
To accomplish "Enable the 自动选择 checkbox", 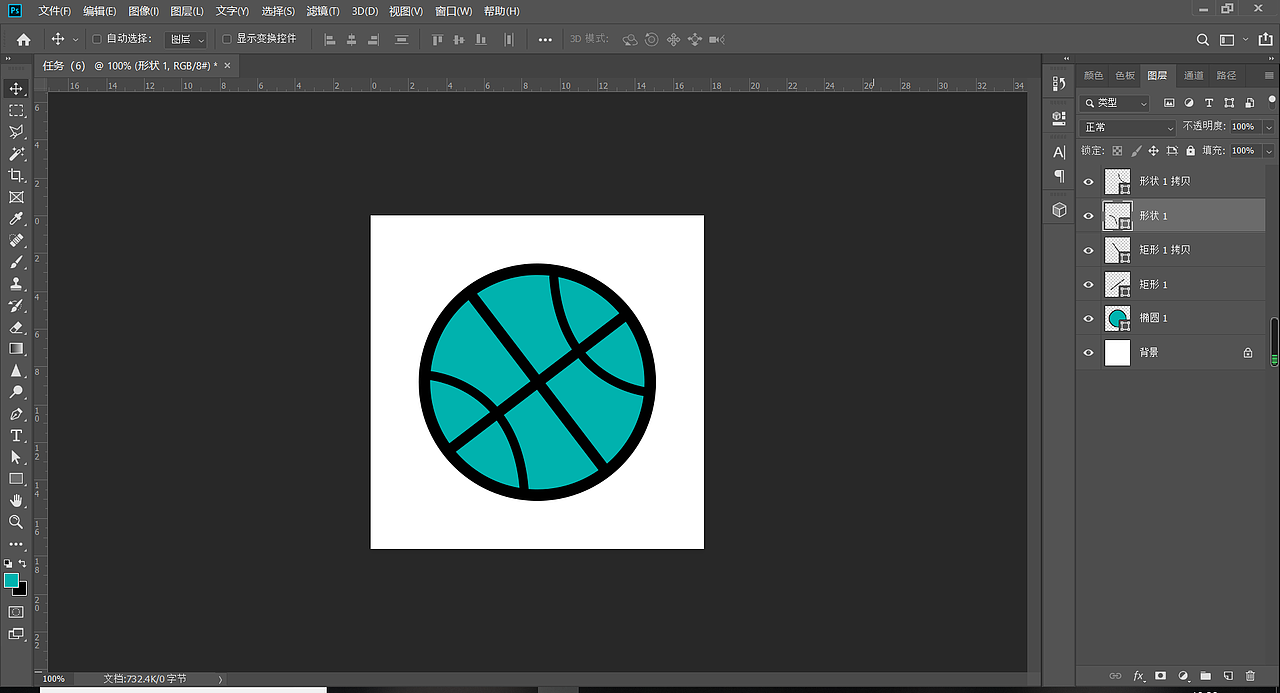I will coord(97,39).
